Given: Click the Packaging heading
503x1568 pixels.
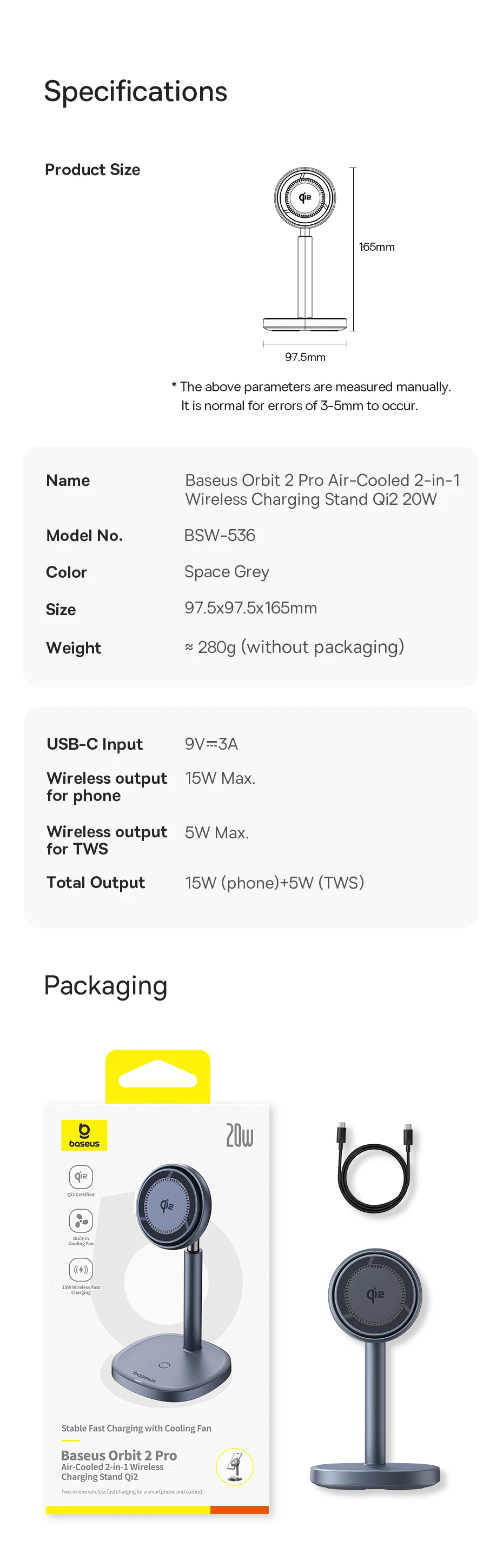Looking at the screenshot, I should tap(105, 985).
